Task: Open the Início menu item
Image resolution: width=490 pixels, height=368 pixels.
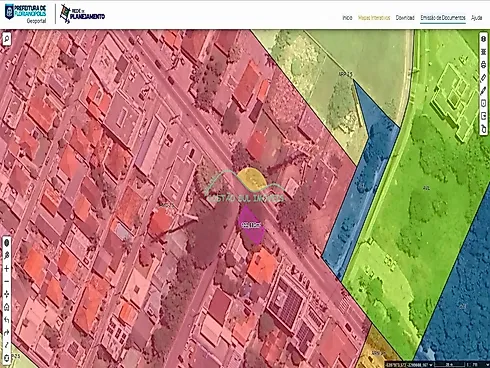Action: click(347, 18)
